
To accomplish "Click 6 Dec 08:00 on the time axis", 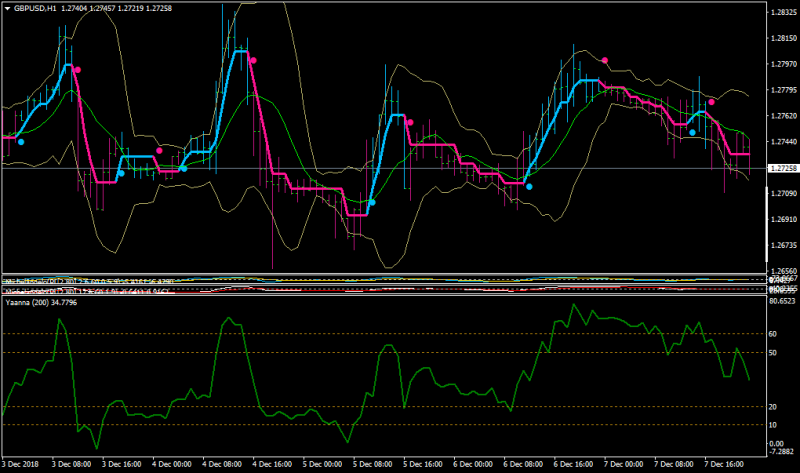I will tap(523, 464).
